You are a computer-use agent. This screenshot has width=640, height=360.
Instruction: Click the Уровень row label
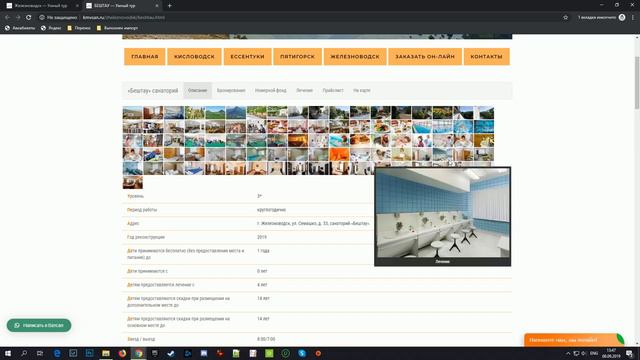[136, 196]
